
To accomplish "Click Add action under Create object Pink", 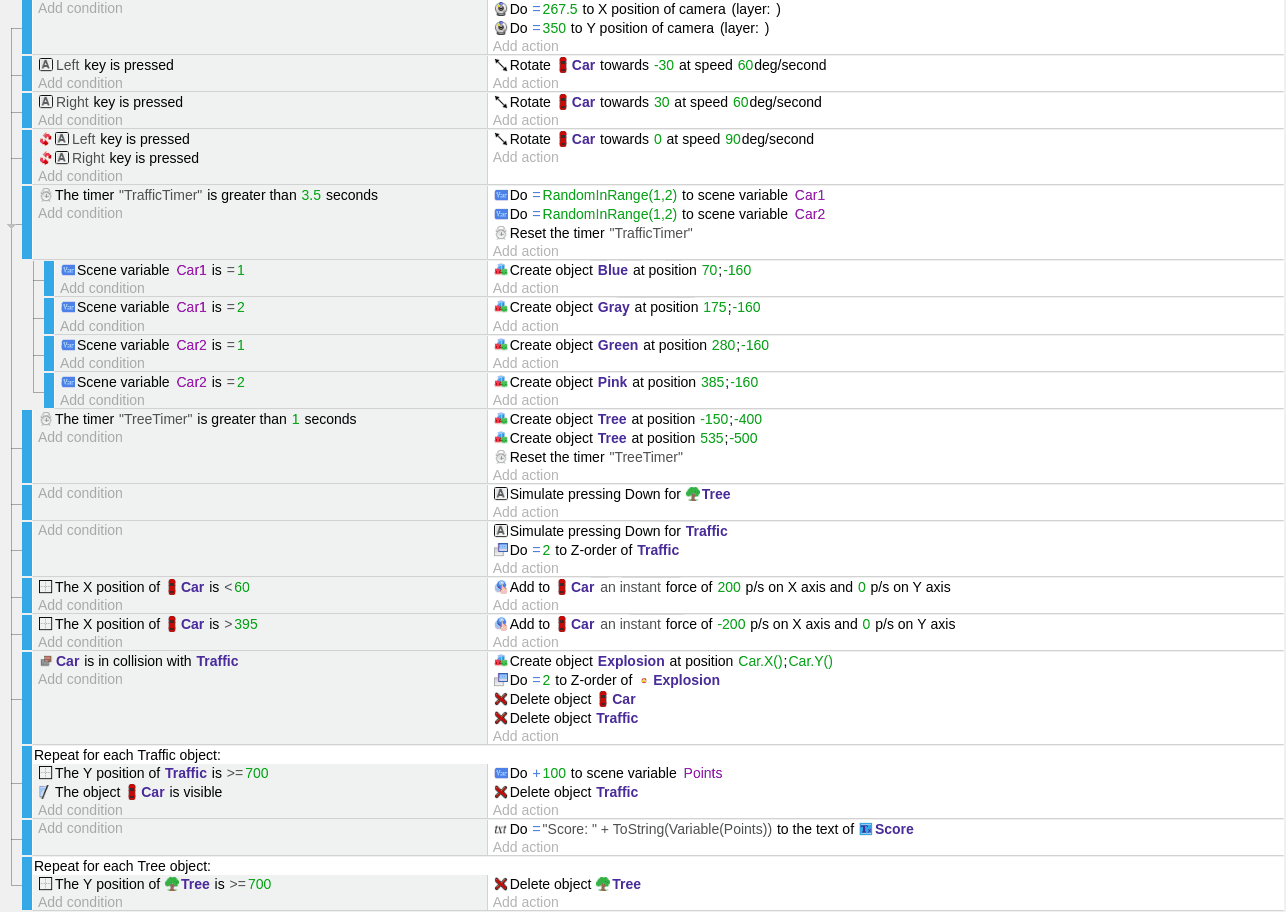I will (x=525, y=400).
